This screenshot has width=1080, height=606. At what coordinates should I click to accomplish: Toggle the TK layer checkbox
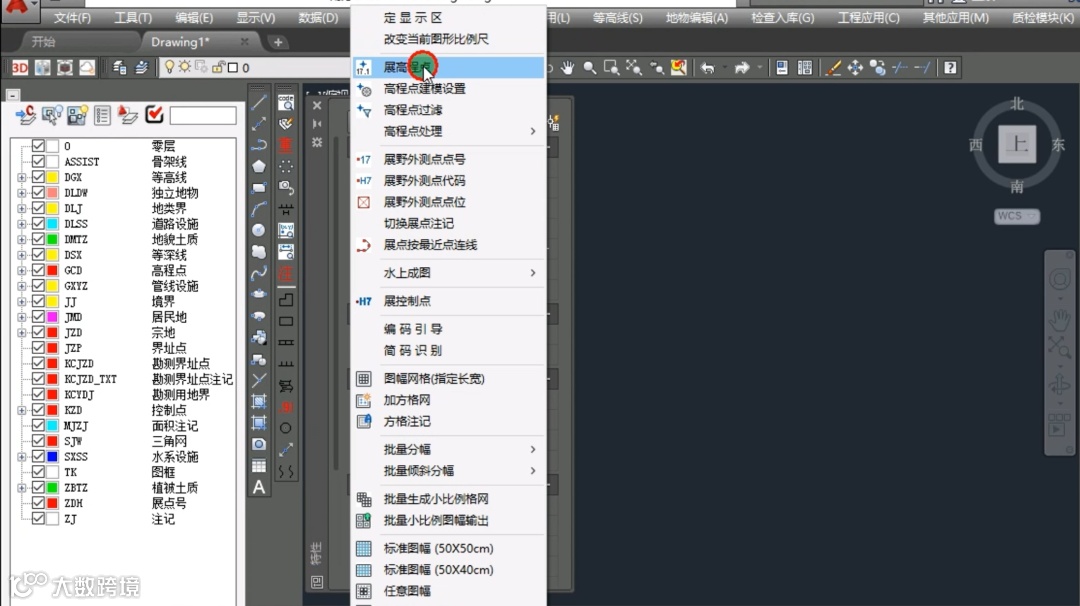[x=39, y=472]
